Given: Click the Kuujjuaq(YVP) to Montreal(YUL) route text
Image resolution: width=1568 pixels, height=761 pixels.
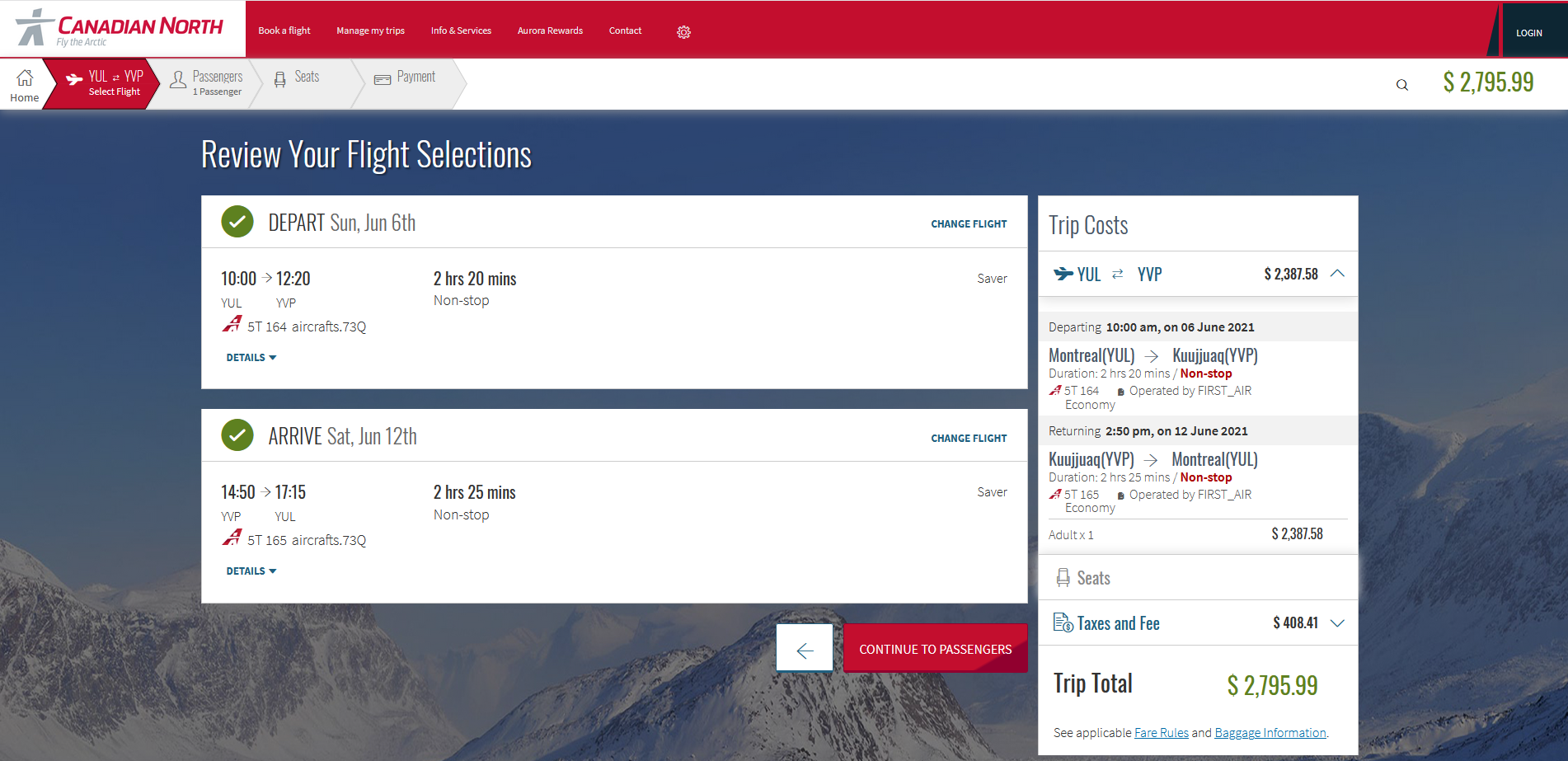Looking at the screenshot, I should [x=1153, y=459].
